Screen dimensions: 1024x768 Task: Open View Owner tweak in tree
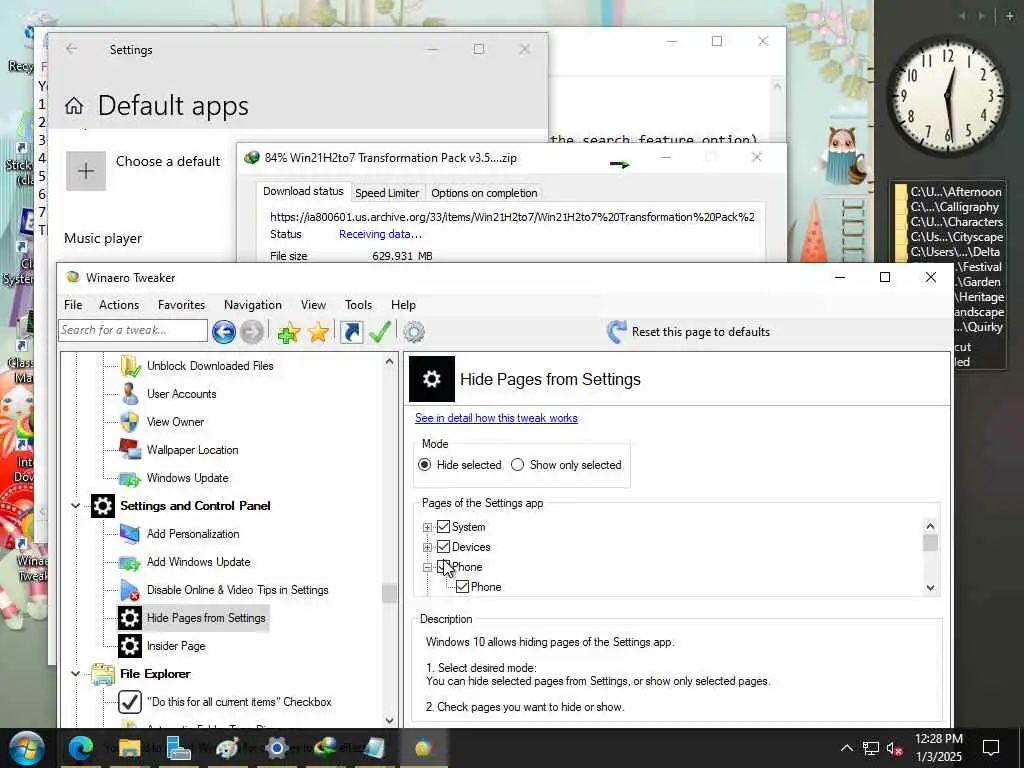click(175, 422)
